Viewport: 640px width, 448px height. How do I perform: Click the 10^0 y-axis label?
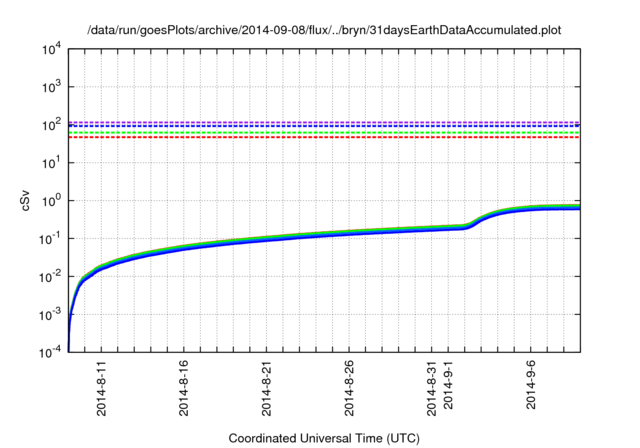coord(51,200)
